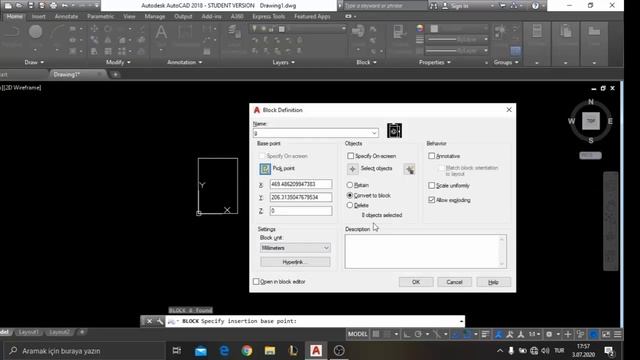Expand the Properties panel

[435, 62]
